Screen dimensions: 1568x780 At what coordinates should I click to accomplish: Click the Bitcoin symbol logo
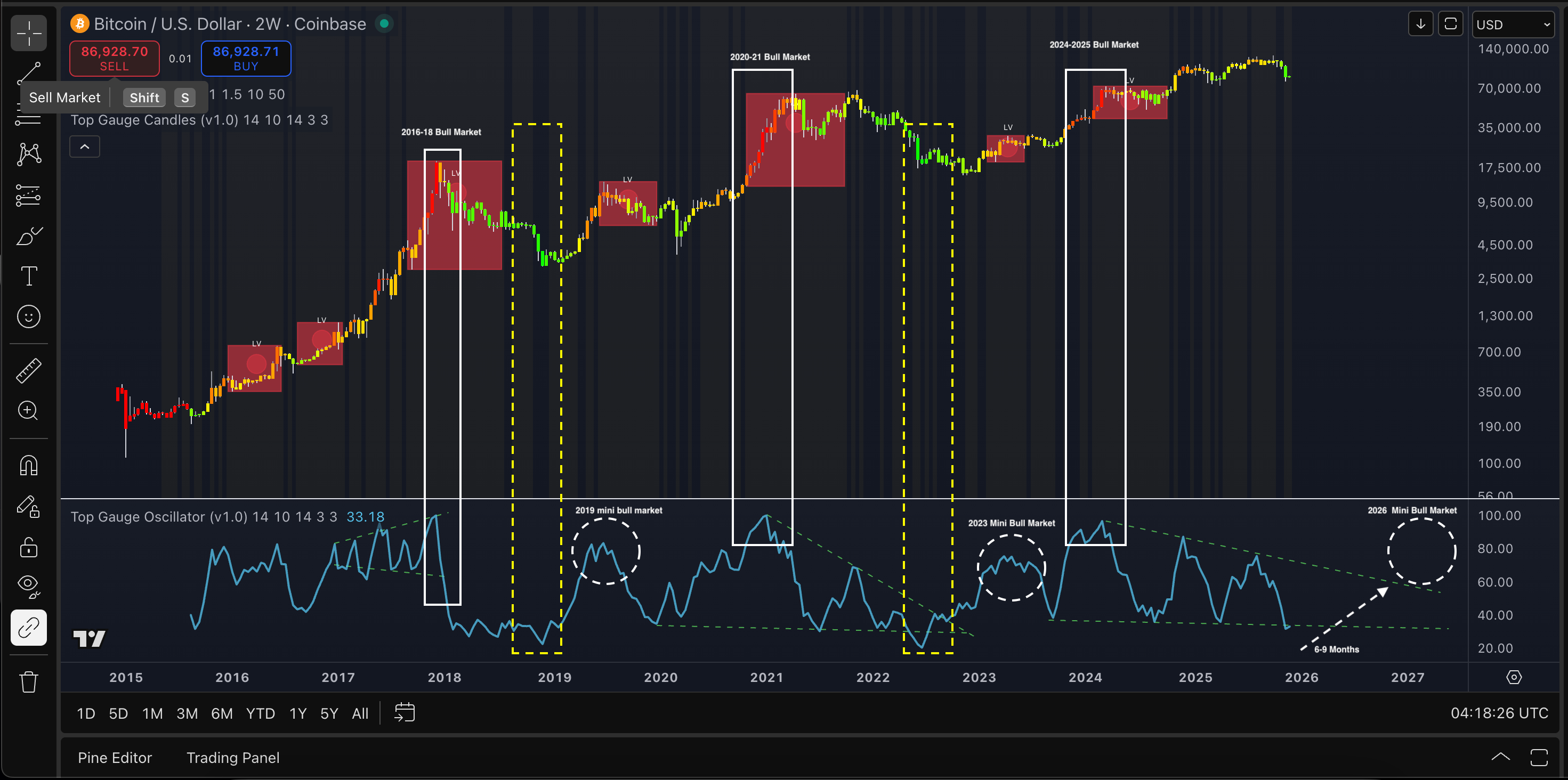click(x=80, y=24)
